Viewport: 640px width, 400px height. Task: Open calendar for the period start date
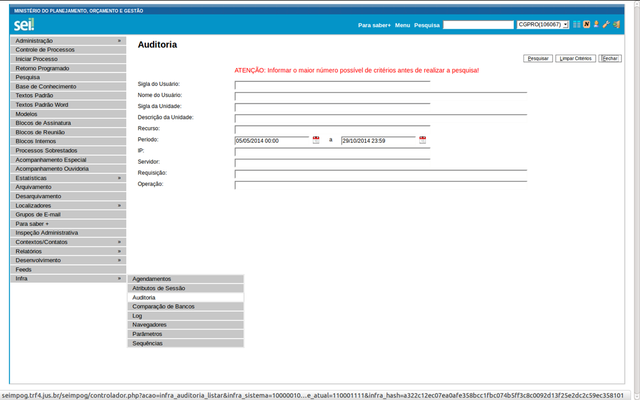tap(316, 140)
